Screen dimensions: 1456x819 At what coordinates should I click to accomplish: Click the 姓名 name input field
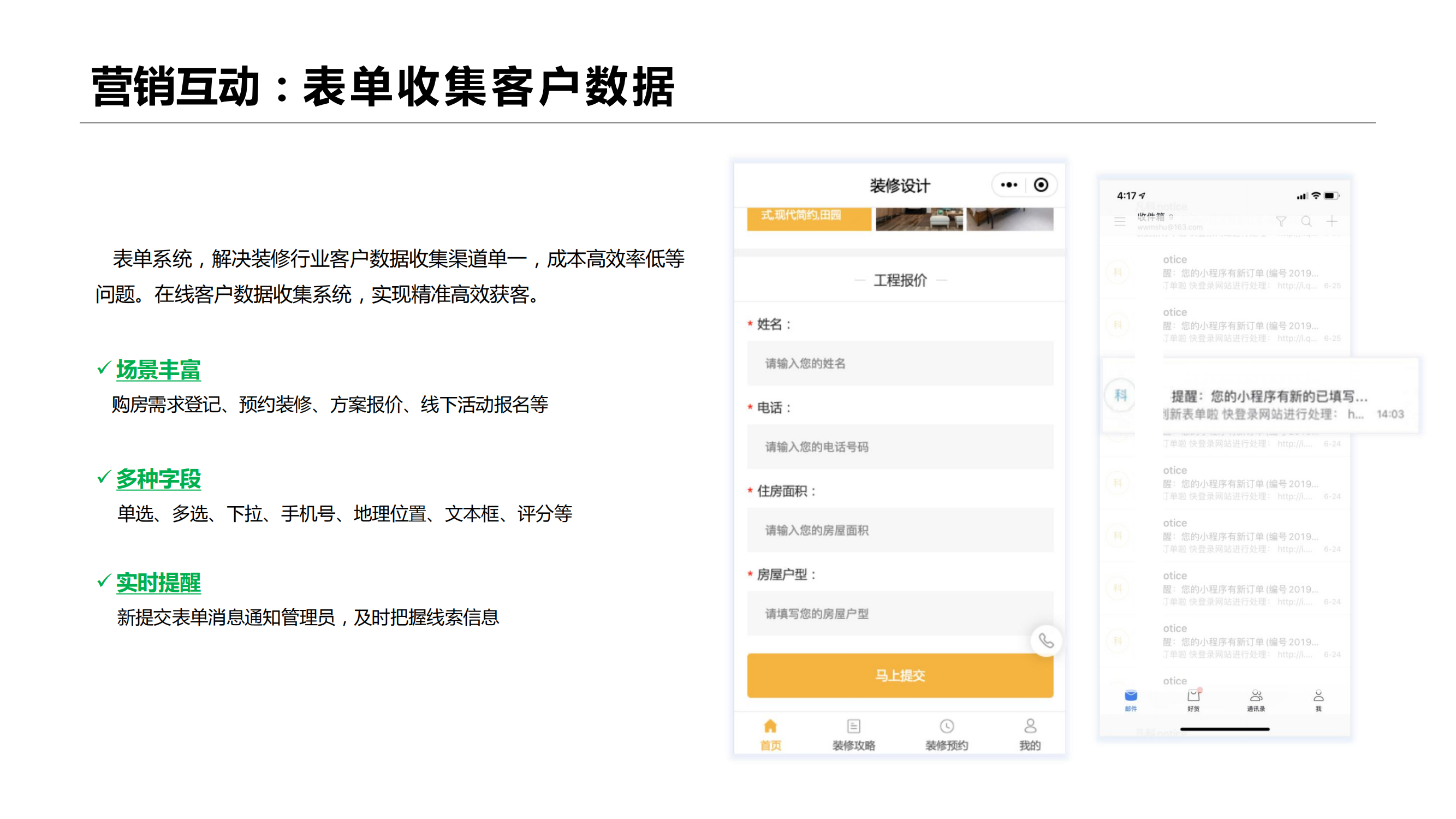click(x=900, y=364)
